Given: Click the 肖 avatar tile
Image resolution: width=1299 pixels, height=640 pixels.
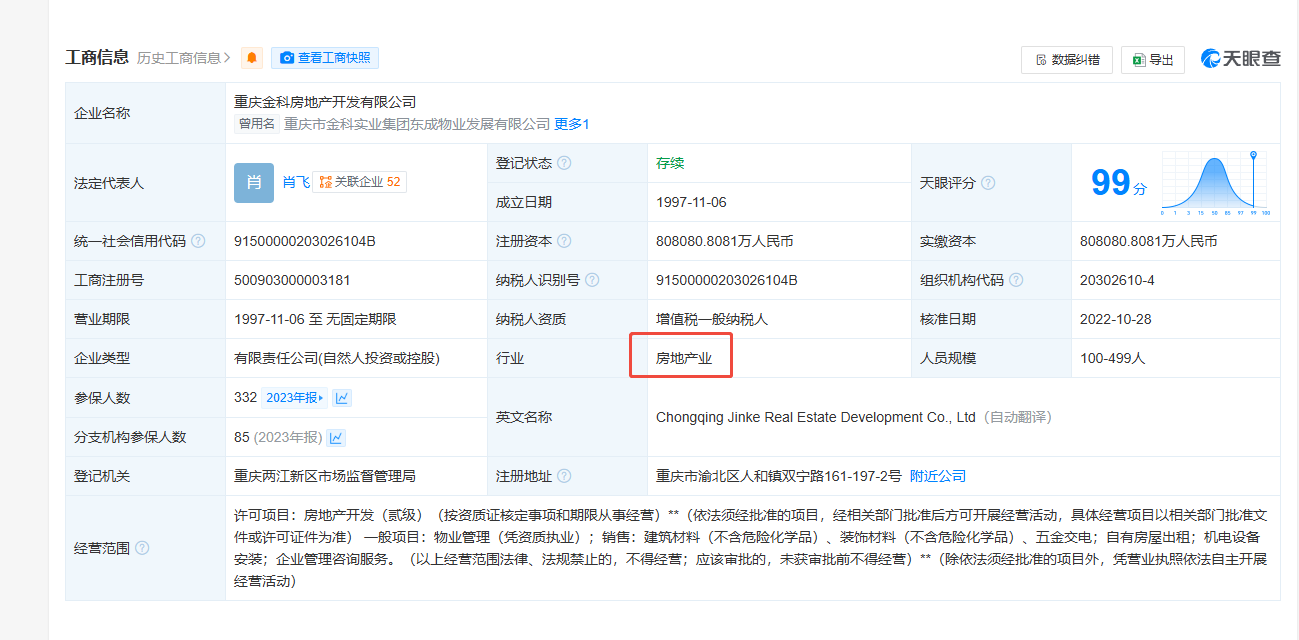Looking at the screenshot, I should point(254,183).
